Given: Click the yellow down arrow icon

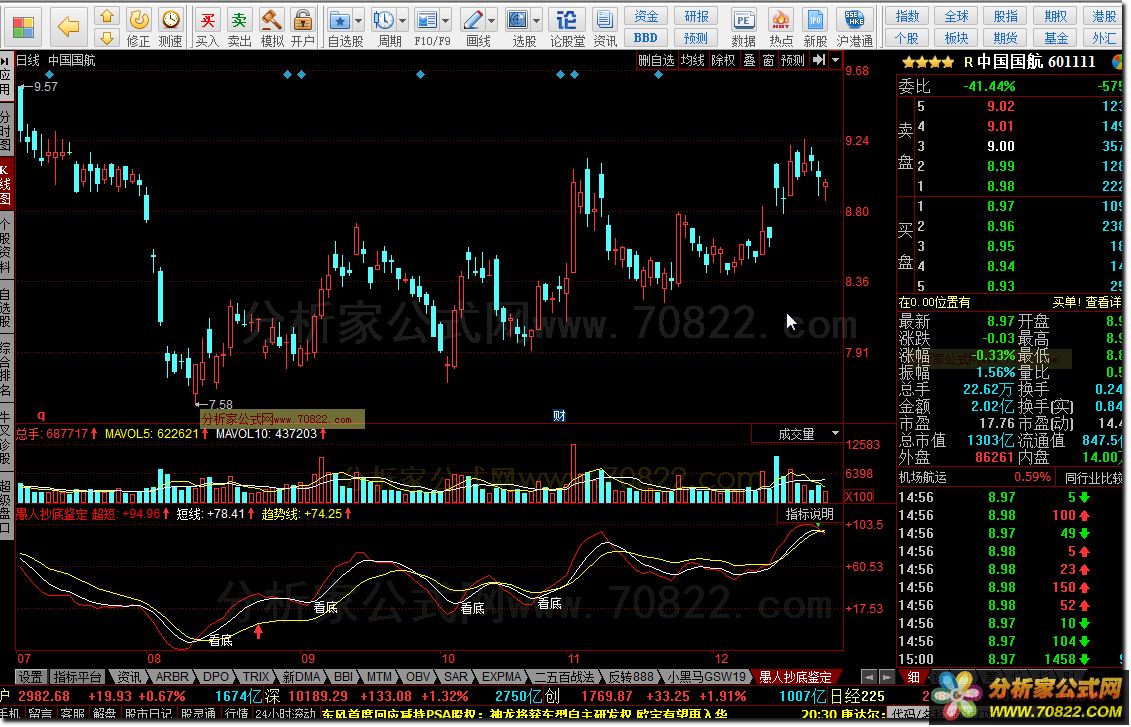Looking at the screenshot, I should click(107, 38).
